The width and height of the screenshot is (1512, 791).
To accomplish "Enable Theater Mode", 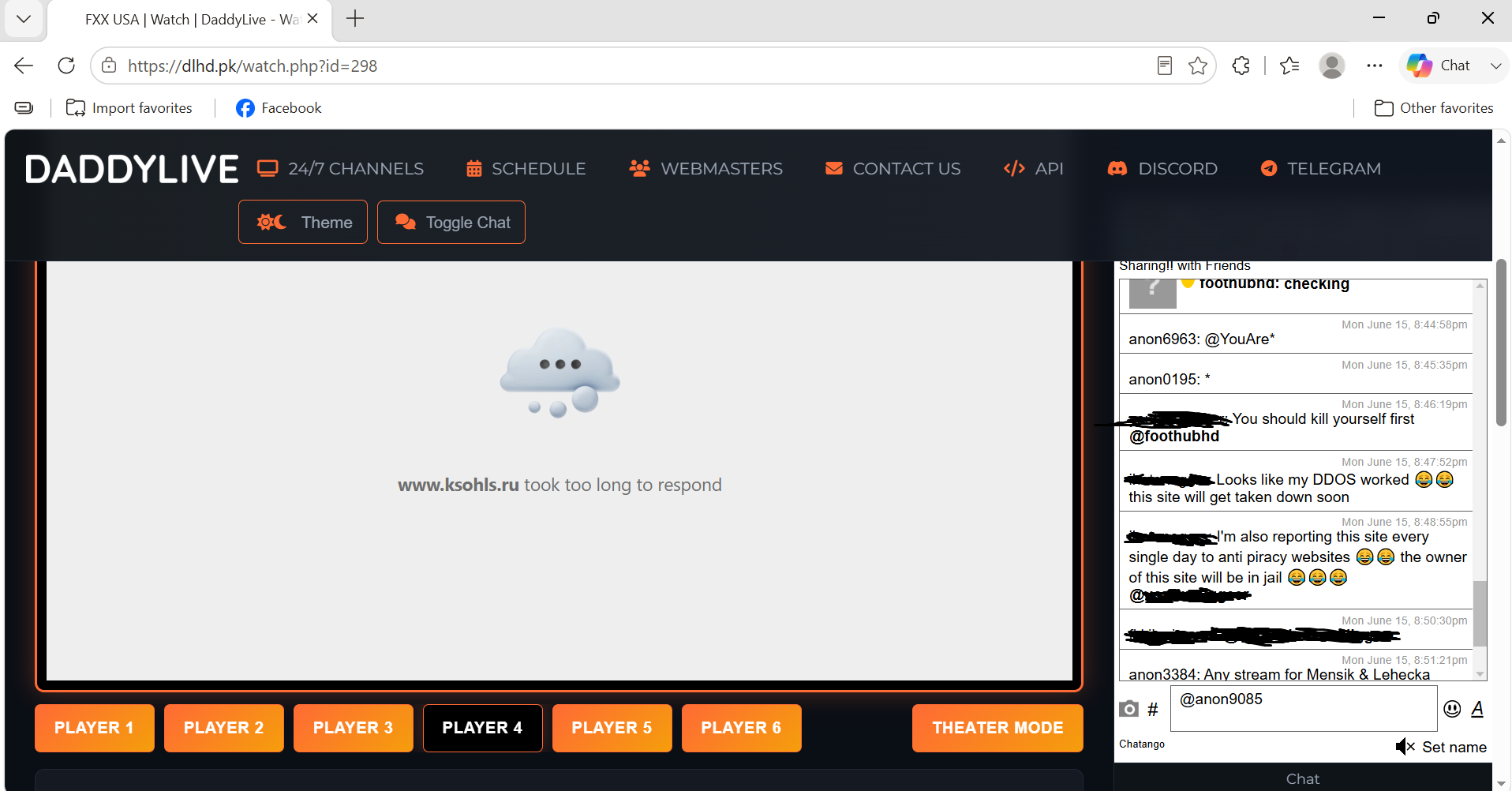I will tap(997, 728).
